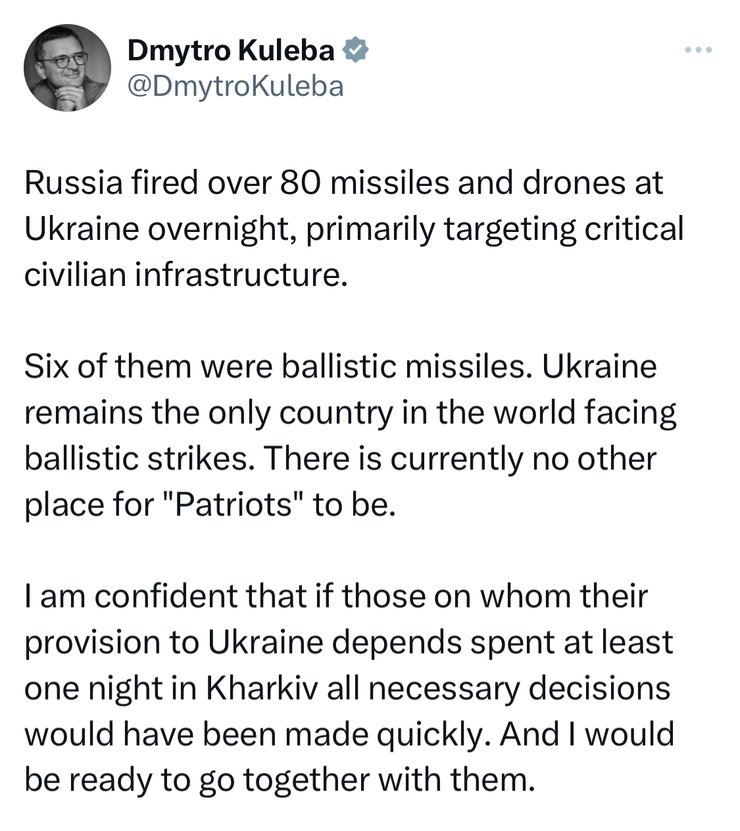The image size is (740, 831).
Task: Click the last line of the tweet
Action: pyautogui.click(x=284, y=778)
